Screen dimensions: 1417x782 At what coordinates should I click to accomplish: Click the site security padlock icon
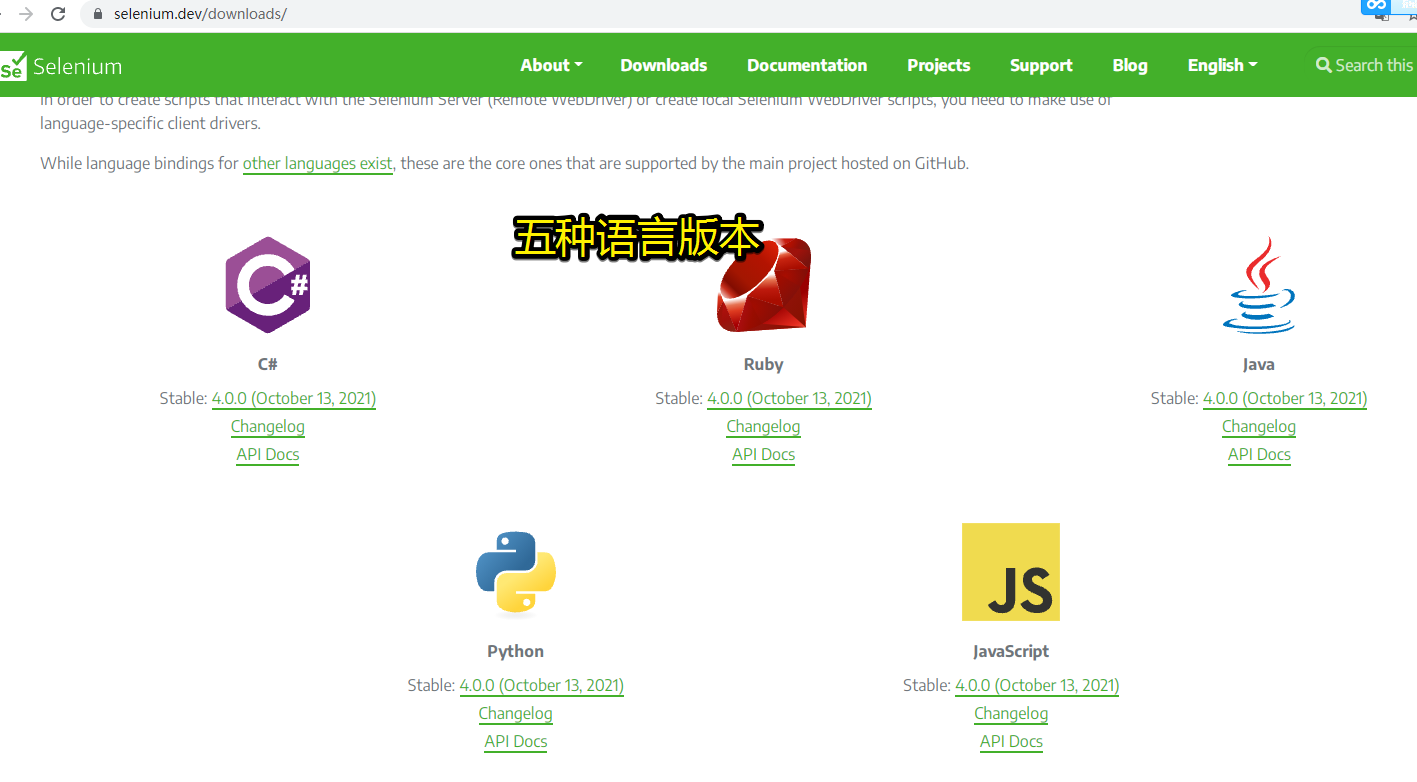96,16
